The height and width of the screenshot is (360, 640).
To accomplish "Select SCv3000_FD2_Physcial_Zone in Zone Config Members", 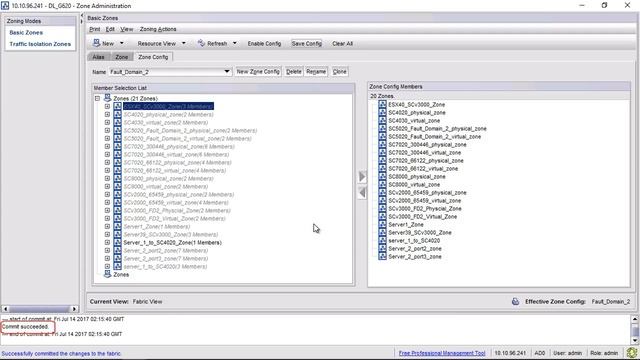I will pos(424,208).
